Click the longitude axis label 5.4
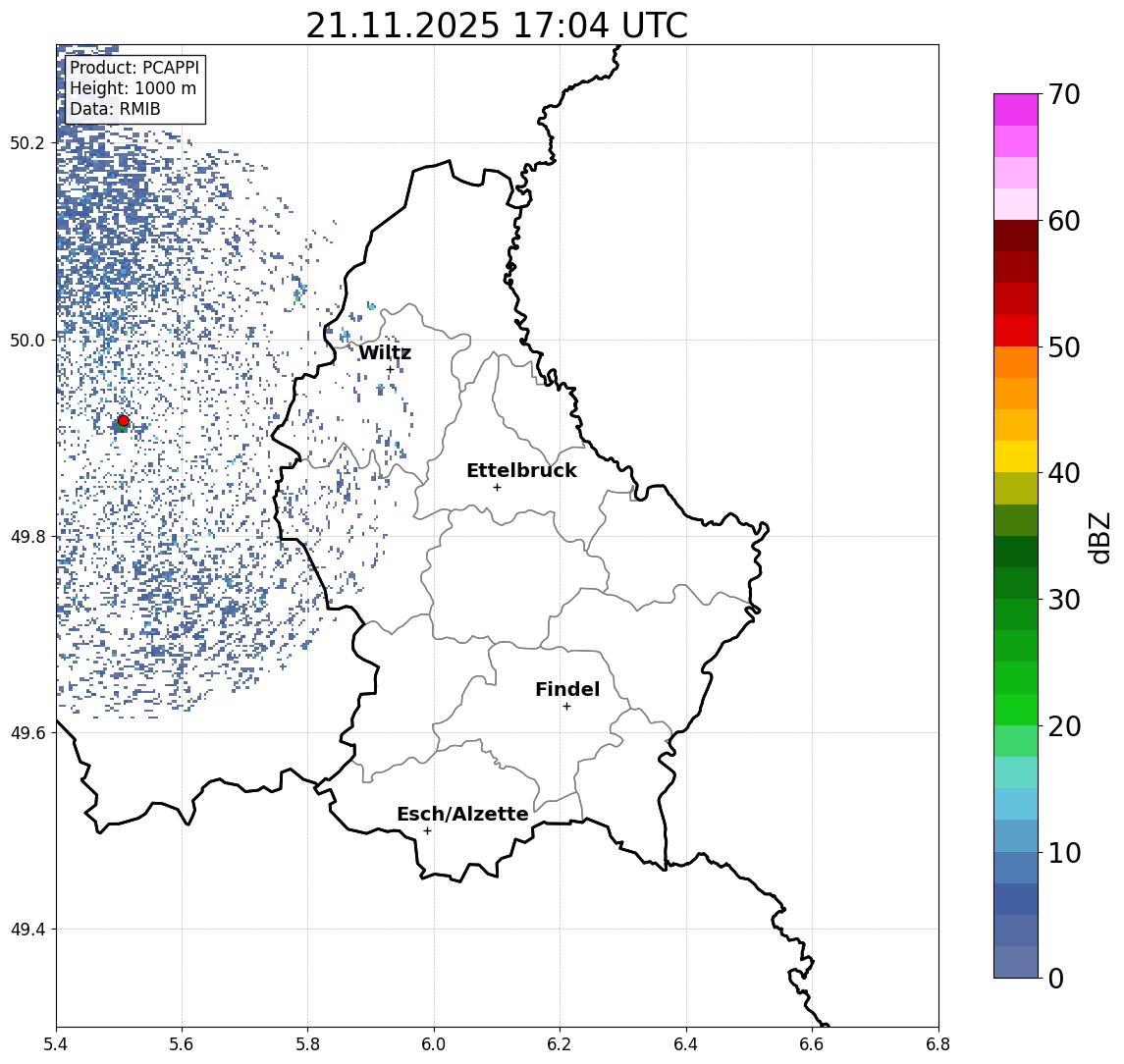The width and height of the screenshot is (1124, 1064). point(56,1044)
